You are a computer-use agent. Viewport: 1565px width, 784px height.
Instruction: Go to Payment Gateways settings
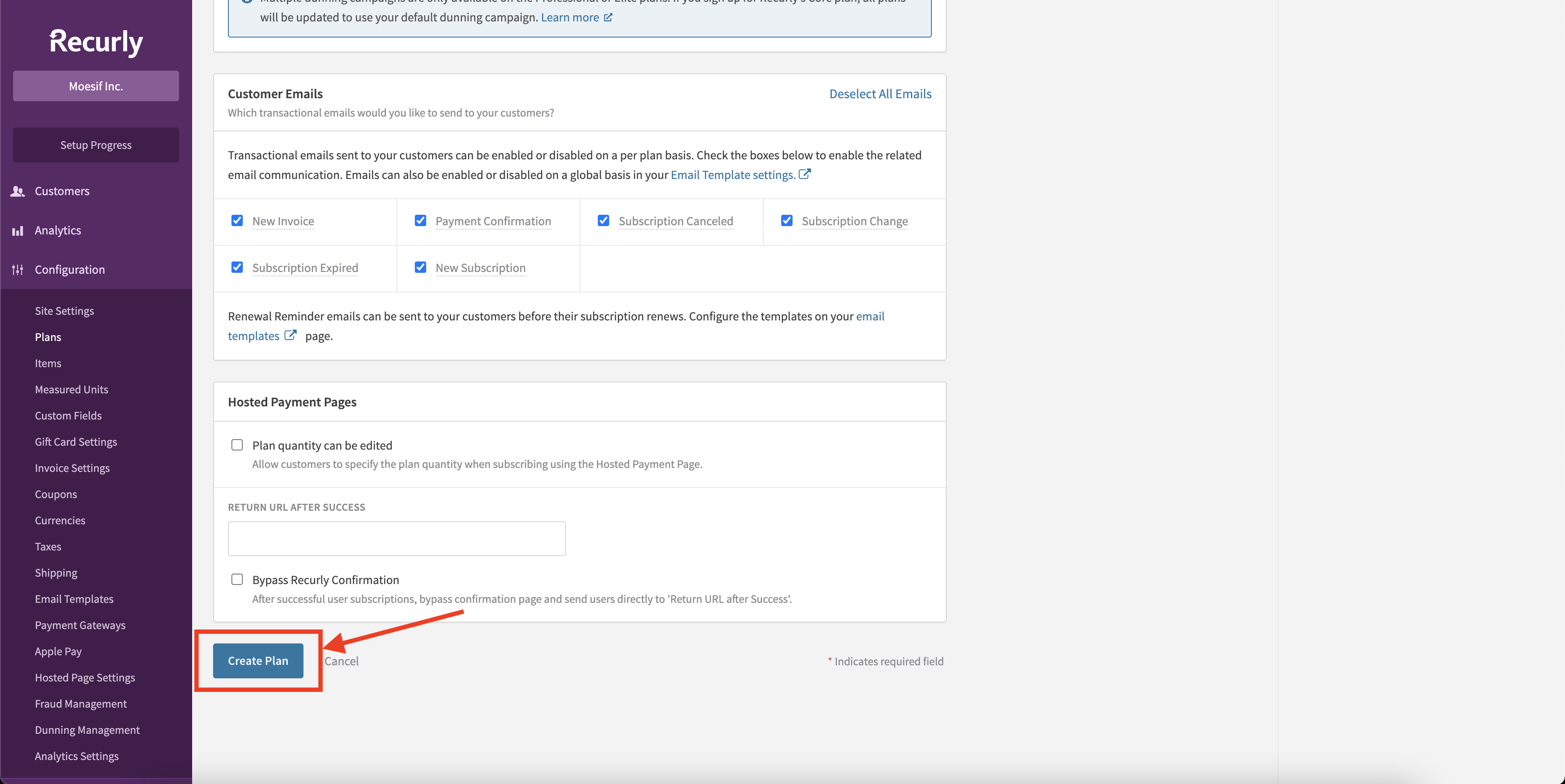(79, 625)
